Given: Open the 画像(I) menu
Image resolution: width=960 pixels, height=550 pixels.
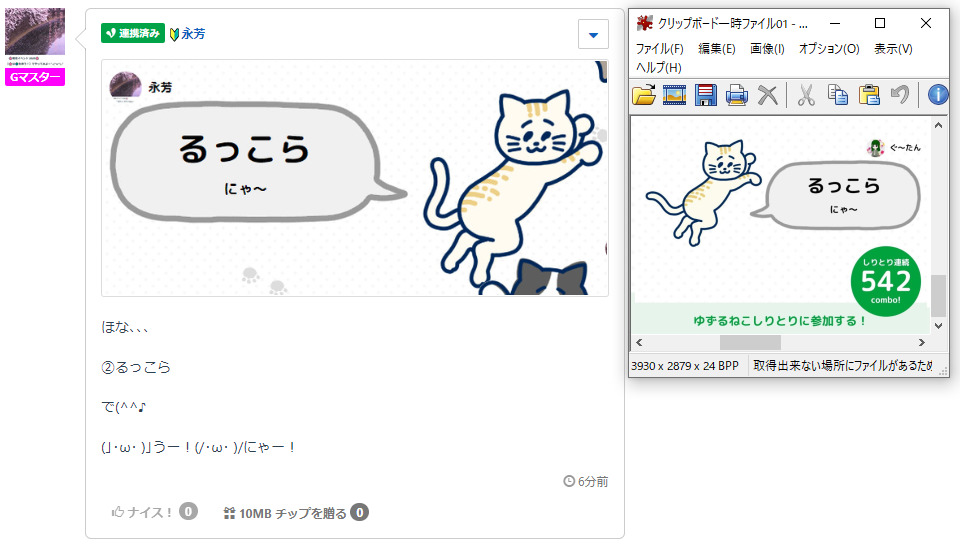Looking at the screenshot, I should [x=767, y=48].
